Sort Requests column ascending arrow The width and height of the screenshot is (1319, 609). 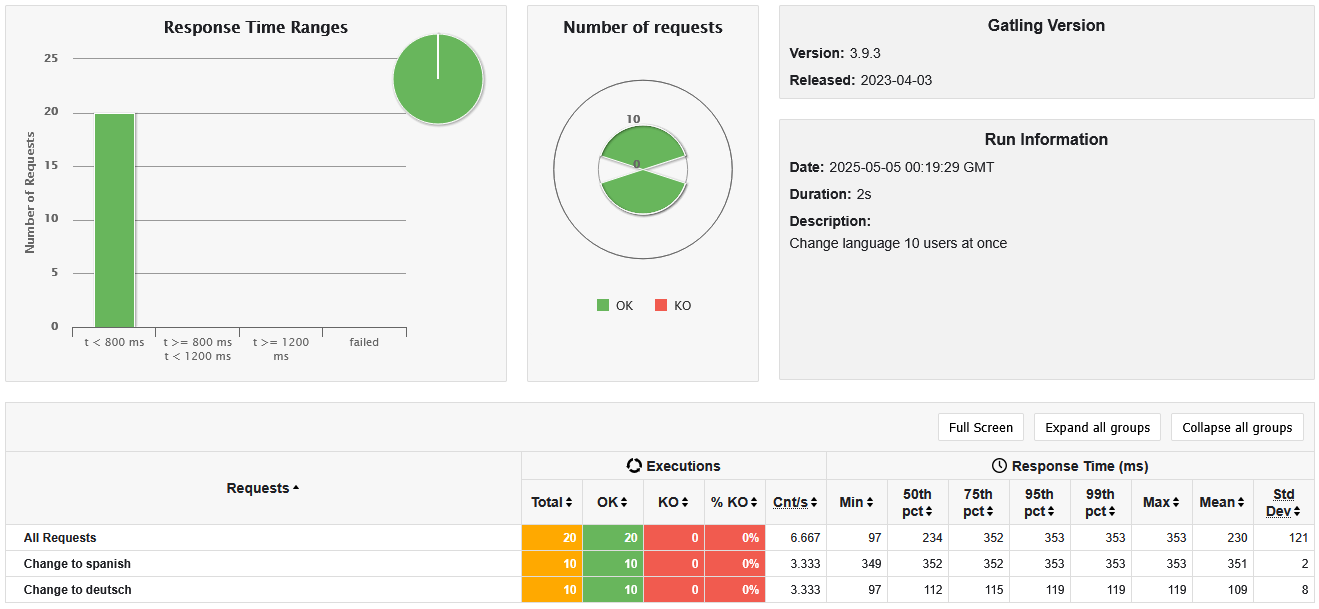click(296, 488)
